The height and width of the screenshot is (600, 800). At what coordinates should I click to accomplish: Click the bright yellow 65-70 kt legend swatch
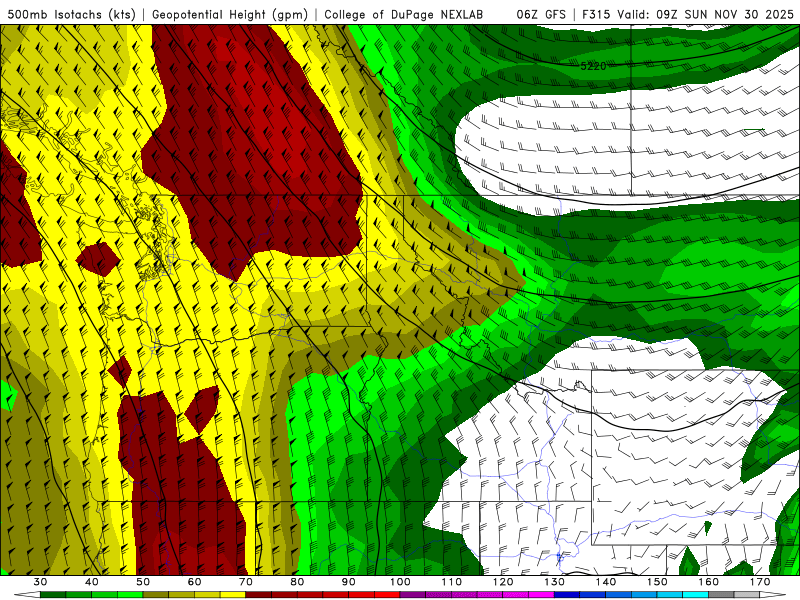tap(233, 595)
